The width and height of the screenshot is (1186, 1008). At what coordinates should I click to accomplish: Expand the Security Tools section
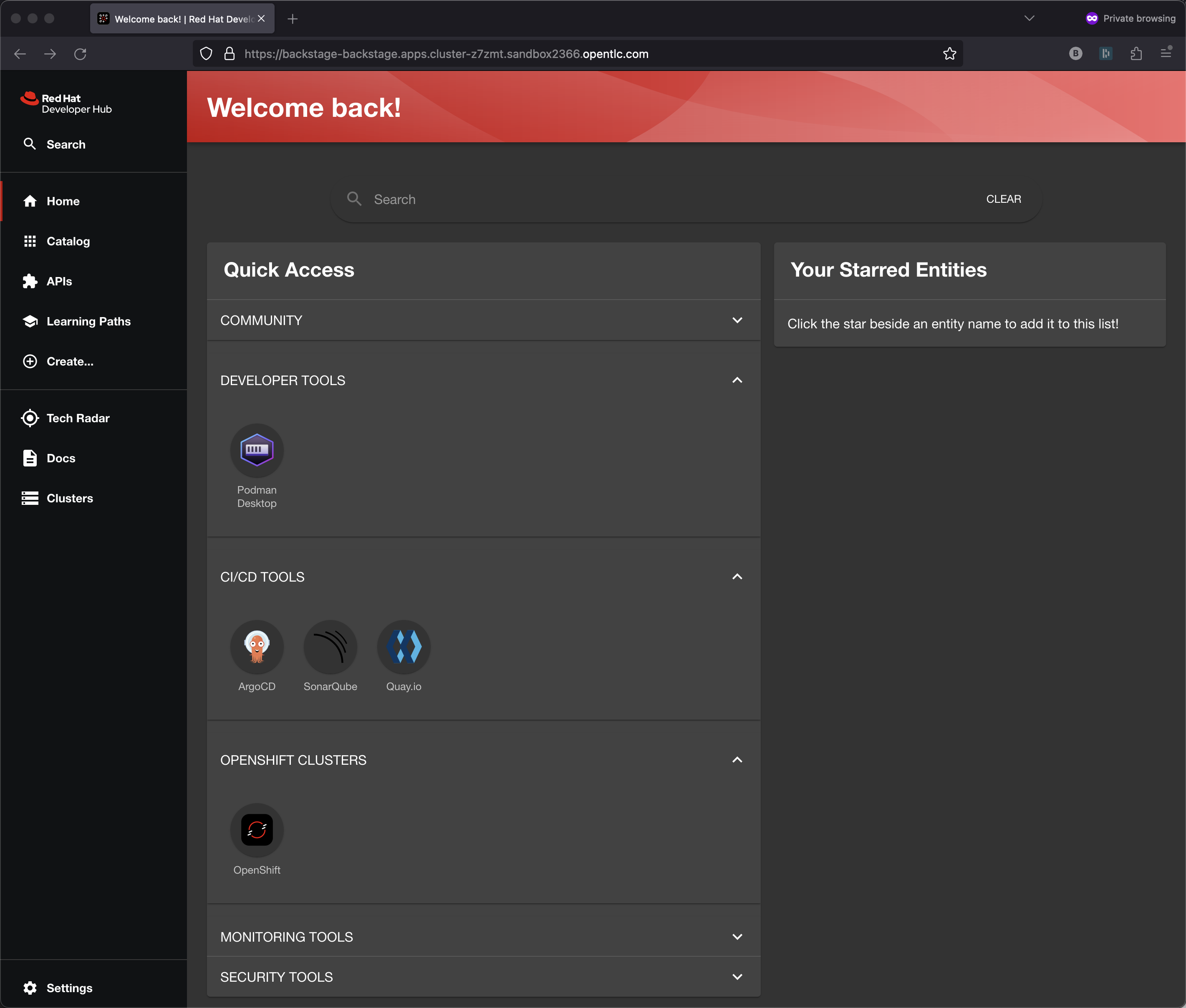[x=737, y=977]
